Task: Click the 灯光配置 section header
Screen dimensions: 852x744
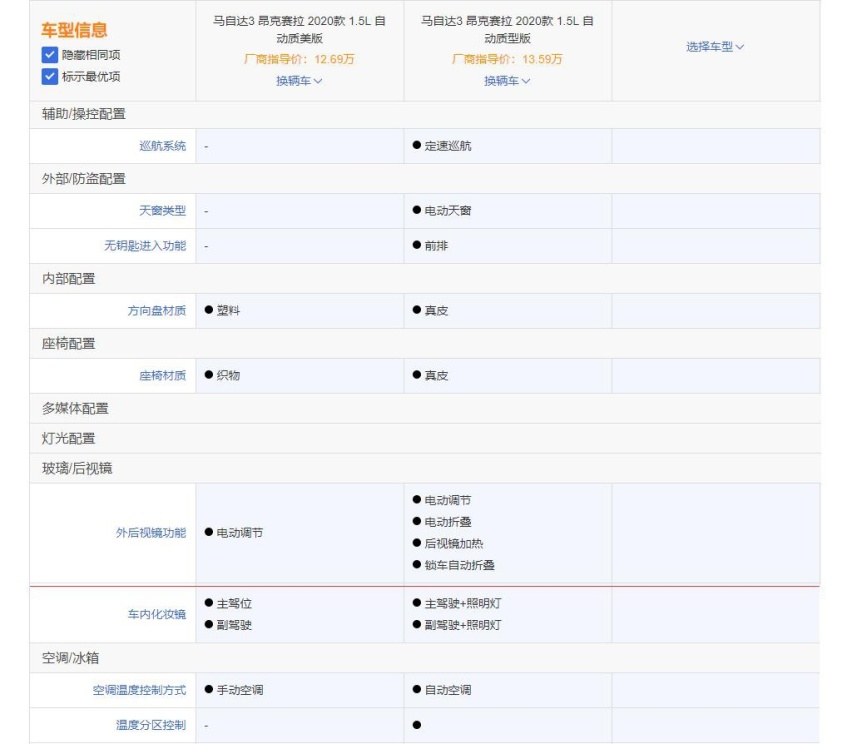Action: (x=68, y=439)
